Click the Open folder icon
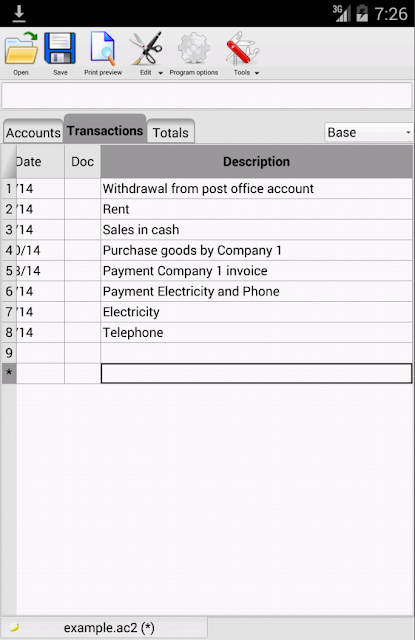This screenshot has height=640, width=415. 21,48
